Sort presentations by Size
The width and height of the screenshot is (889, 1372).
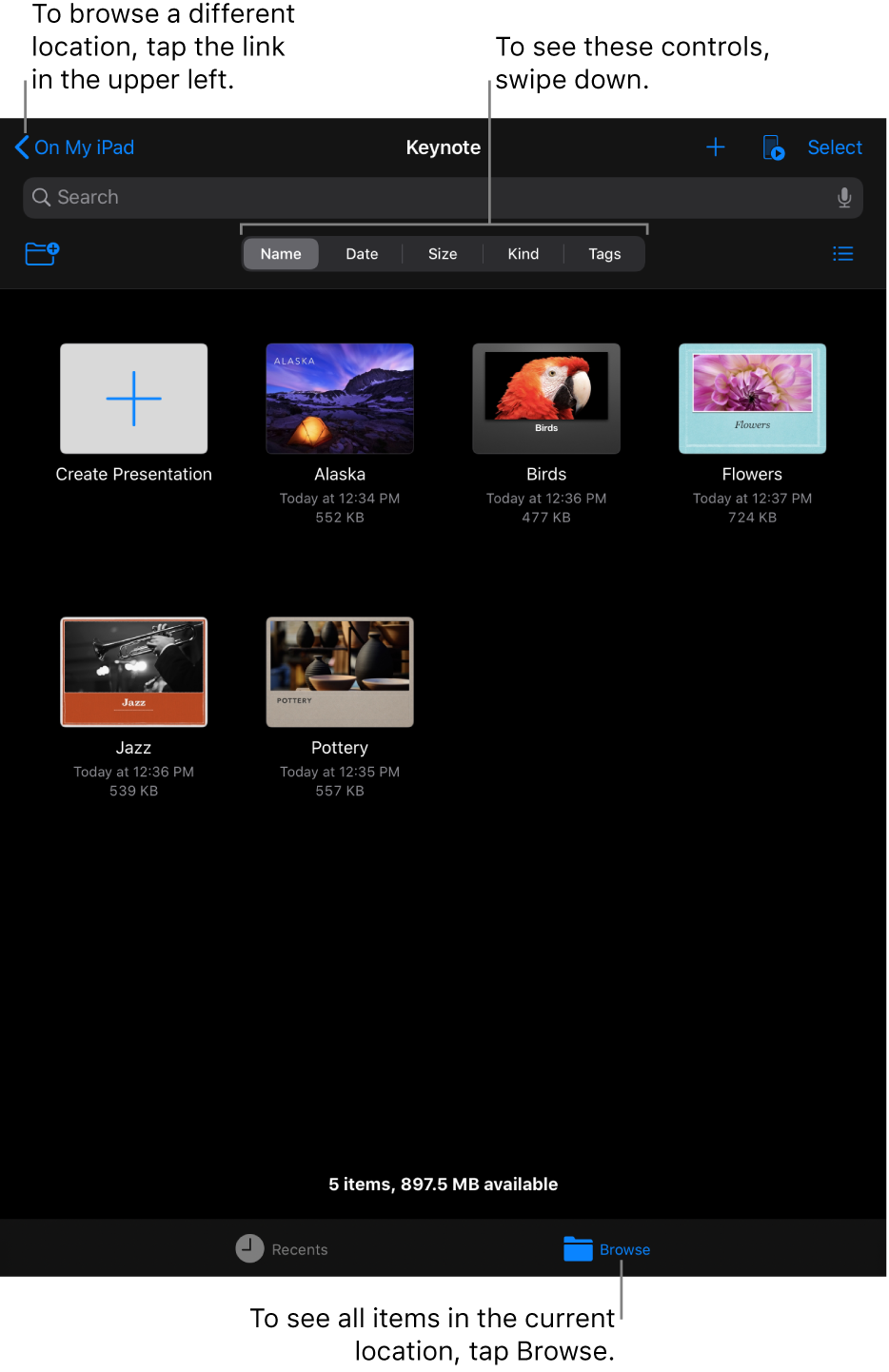coord(443,254)
